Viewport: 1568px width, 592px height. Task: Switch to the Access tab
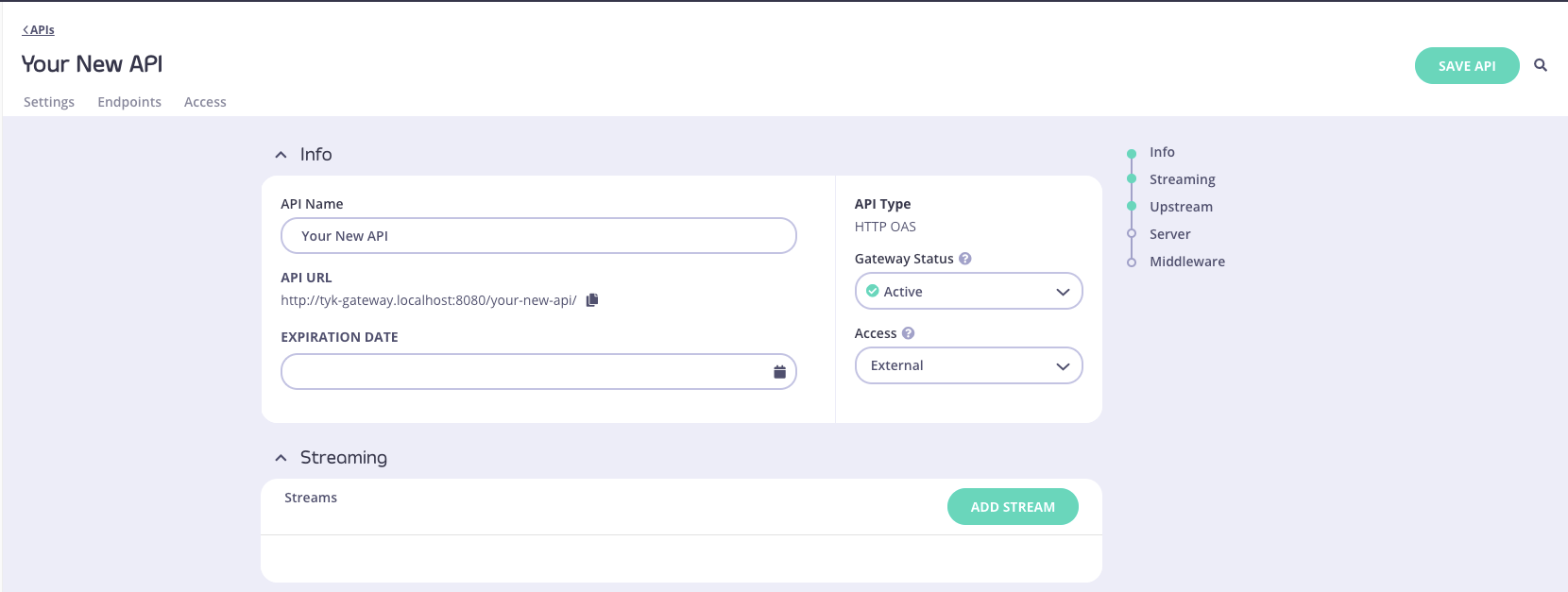point(204,101)
